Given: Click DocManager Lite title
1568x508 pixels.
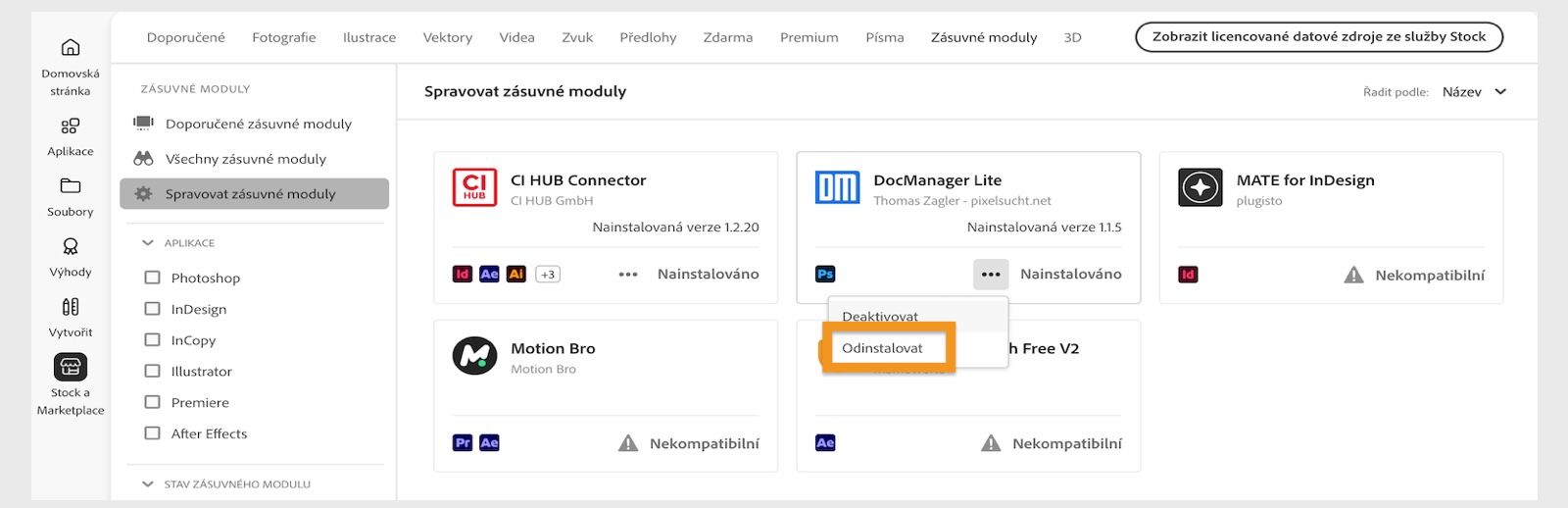Looking at the screenshot, I should coord(938,180).
